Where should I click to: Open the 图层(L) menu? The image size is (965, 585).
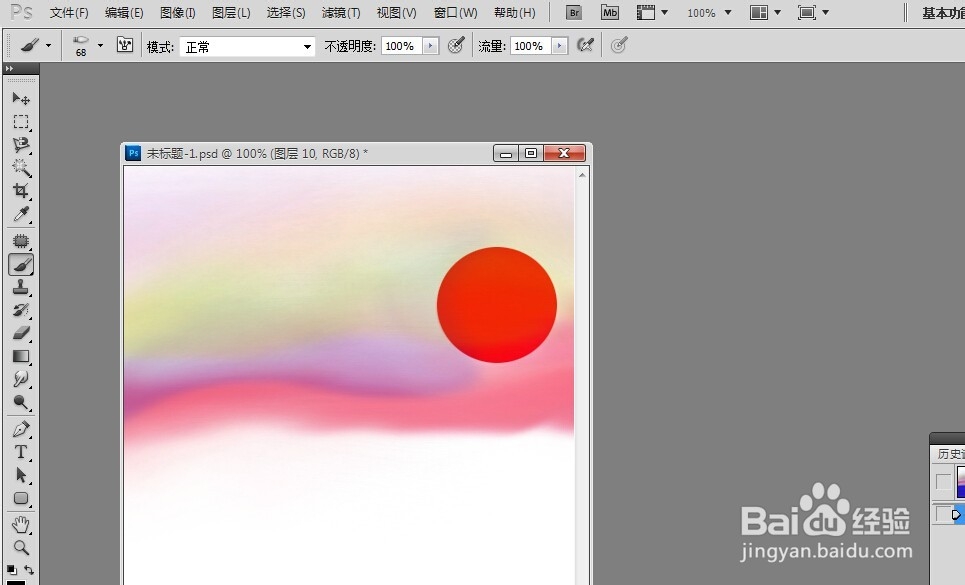[231, 13]
